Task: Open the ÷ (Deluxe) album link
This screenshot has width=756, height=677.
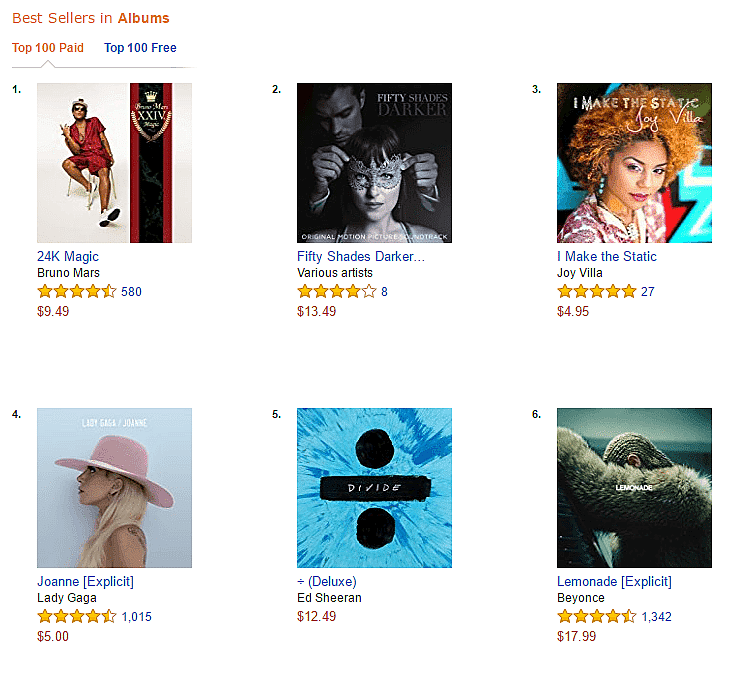Action: (327, 582)
